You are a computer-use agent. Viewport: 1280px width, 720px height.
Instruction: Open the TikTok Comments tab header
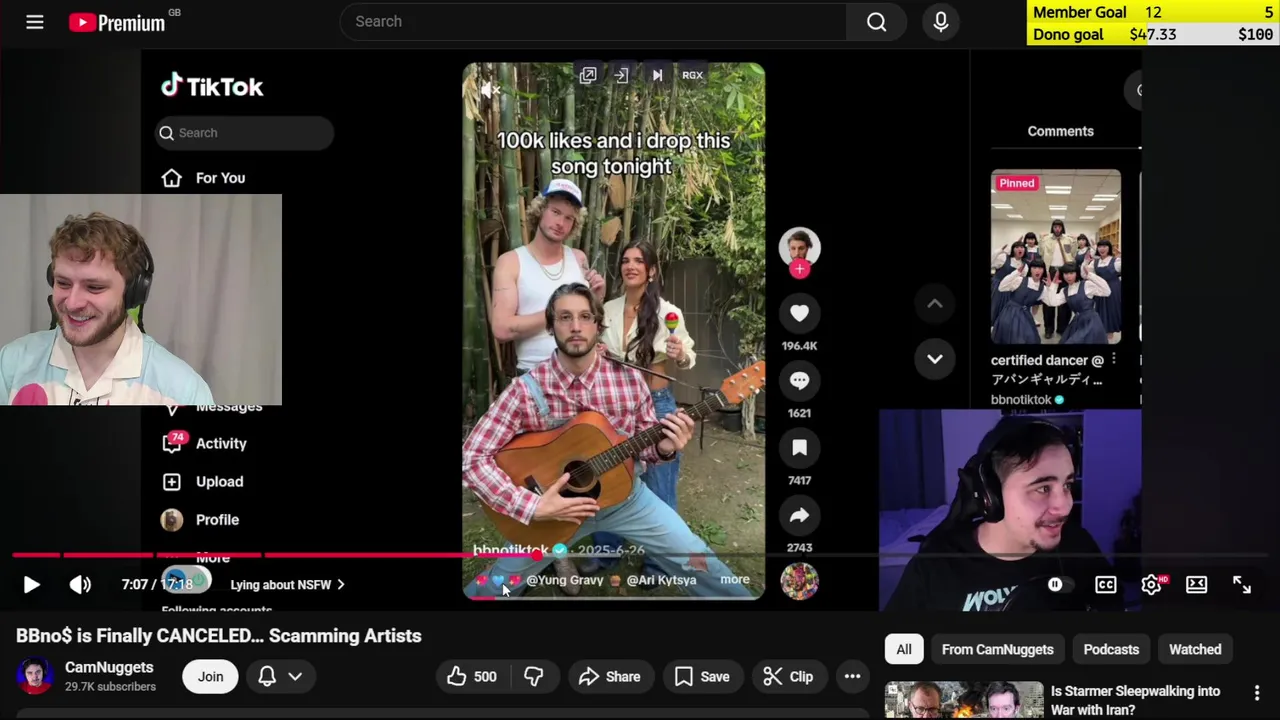tap(1060, 131)
